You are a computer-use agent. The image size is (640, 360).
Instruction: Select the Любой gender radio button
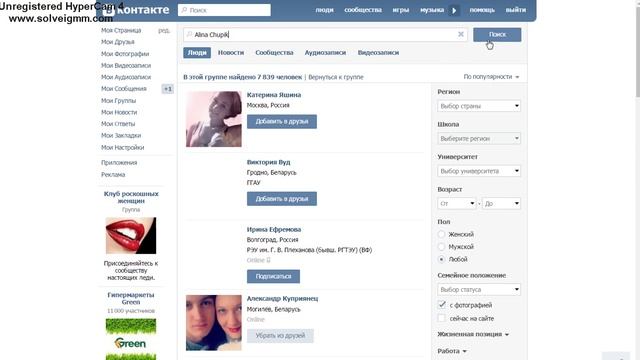click(441, 259)
